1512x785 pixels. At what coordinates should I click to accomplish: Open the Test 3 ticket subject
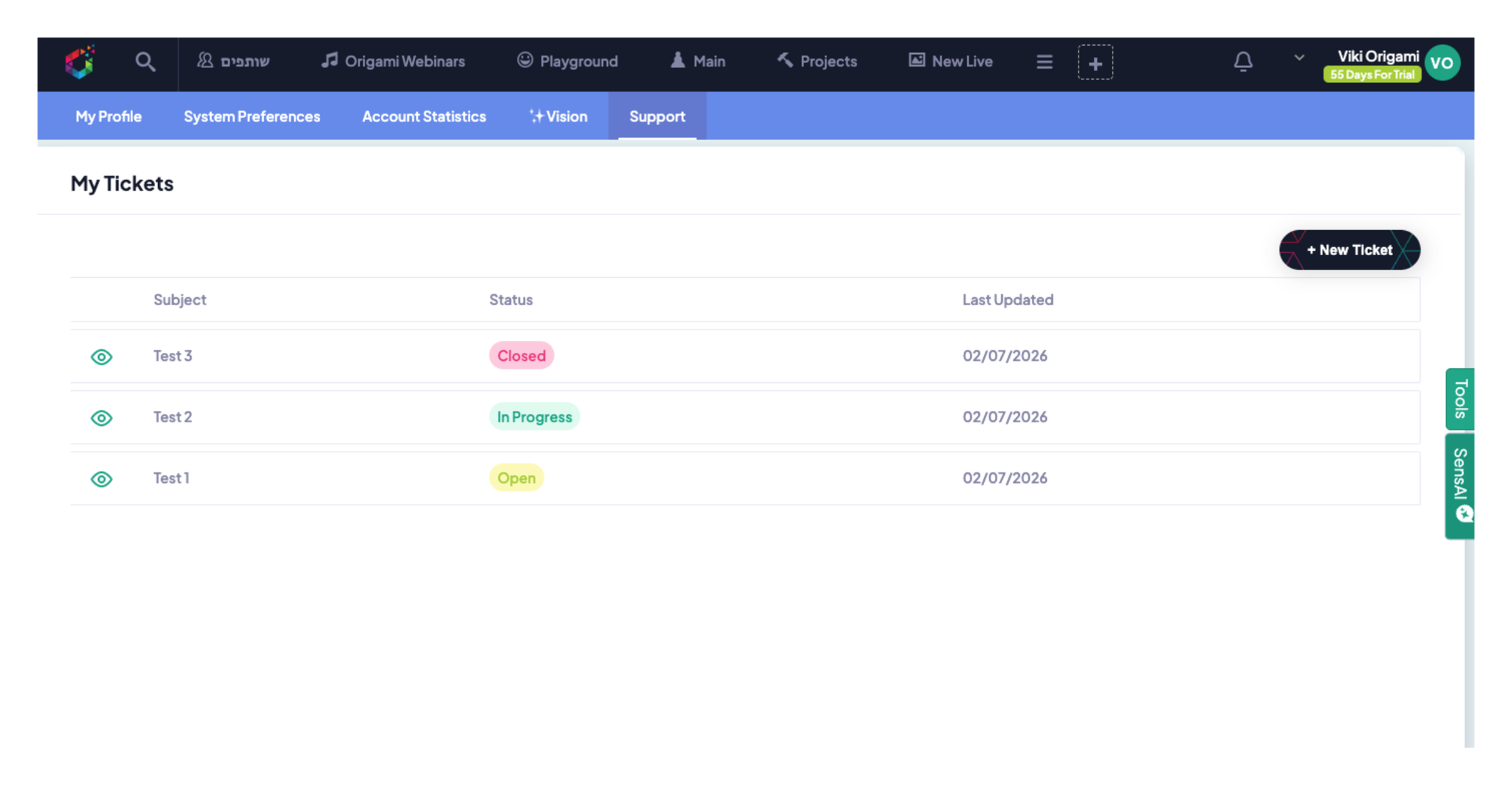(173, 356)
